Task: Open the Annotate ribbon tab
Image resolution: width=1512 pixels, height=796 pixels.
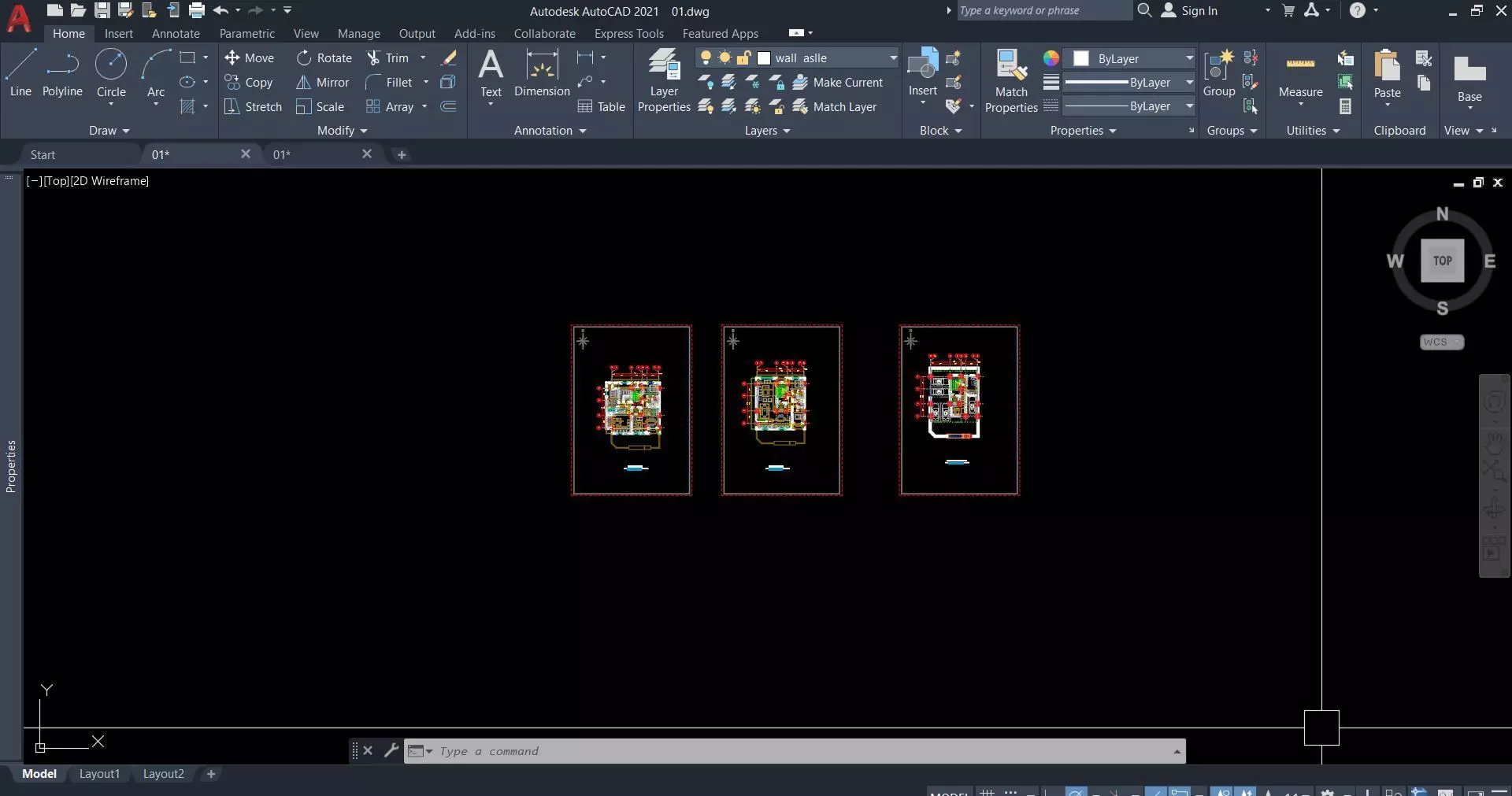Action: tap(176, 34)
